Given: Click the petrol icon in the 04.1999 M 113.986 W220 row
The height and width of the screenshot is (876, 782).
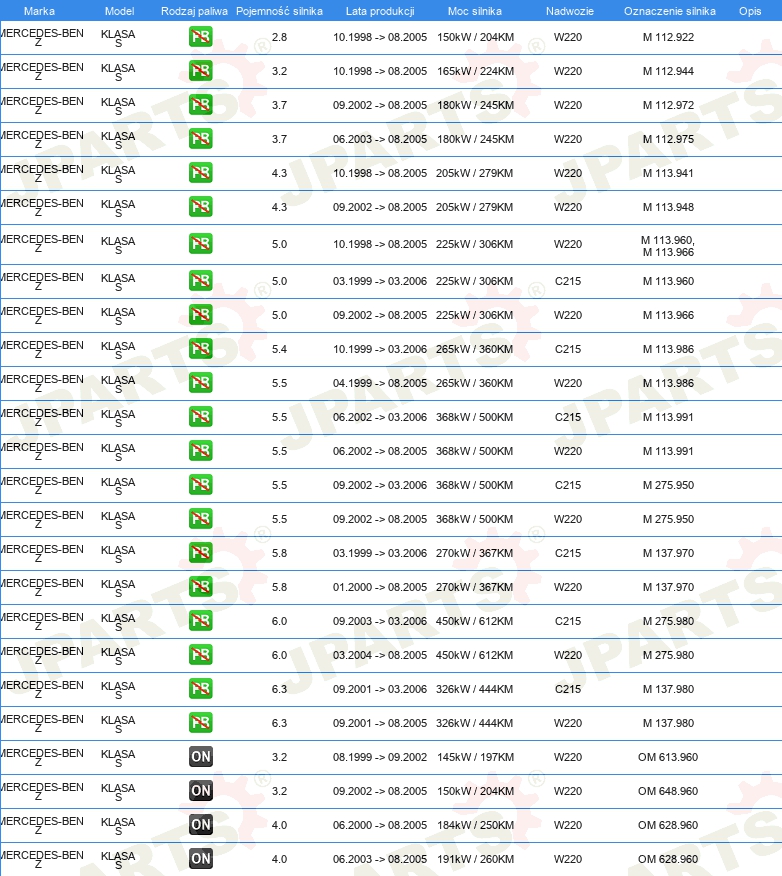Looking at the screenshot, I should click(x=201, y=383).
